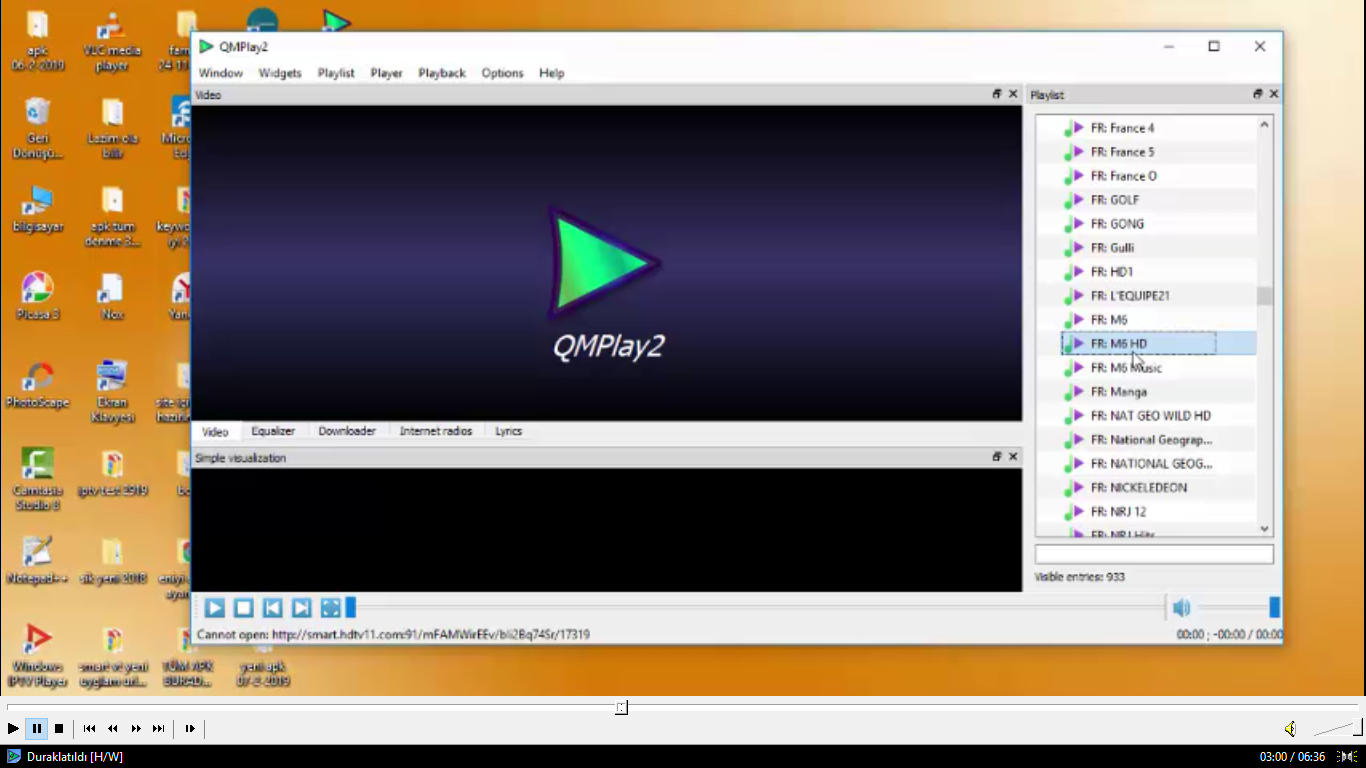The height and width of the screenshot is (768, 1366).
Task: Select the Video tab
Action: coord(215,432)
